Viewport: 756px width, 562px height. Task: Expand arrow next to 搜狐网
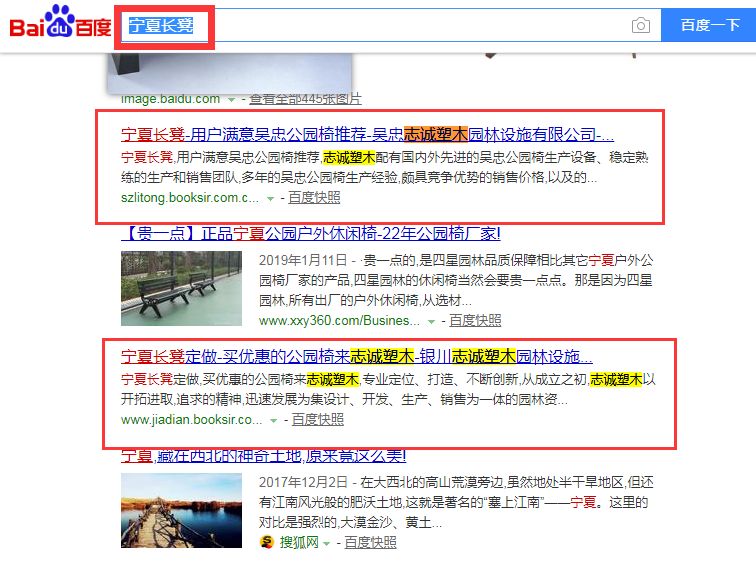click(x=326, y=544)
